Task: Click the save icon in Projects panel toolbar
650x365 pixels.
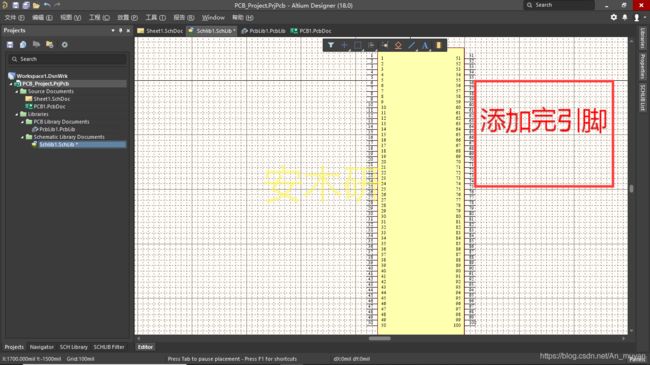Action: 10,44
